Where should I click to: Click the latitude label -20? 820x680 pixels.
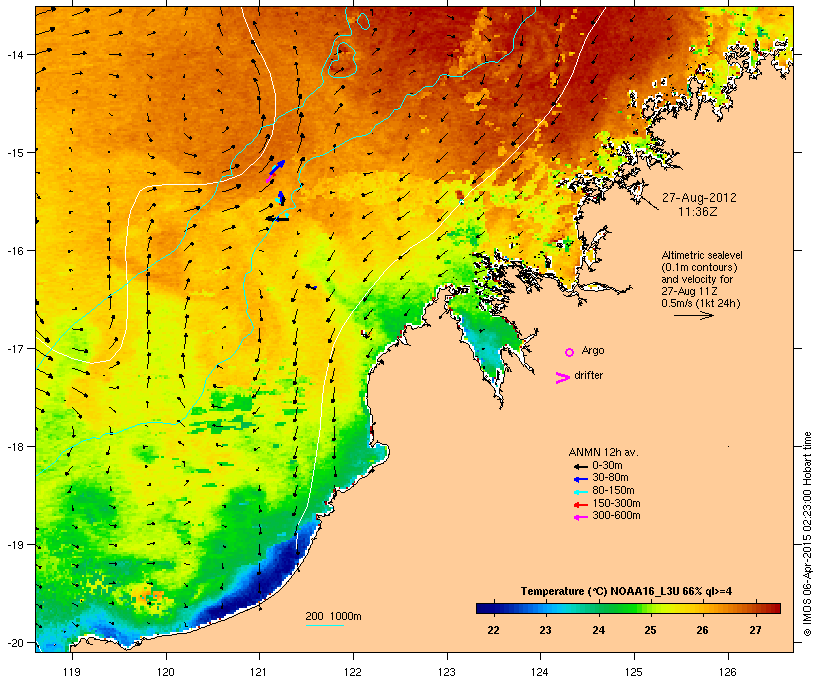coord(15,642)
